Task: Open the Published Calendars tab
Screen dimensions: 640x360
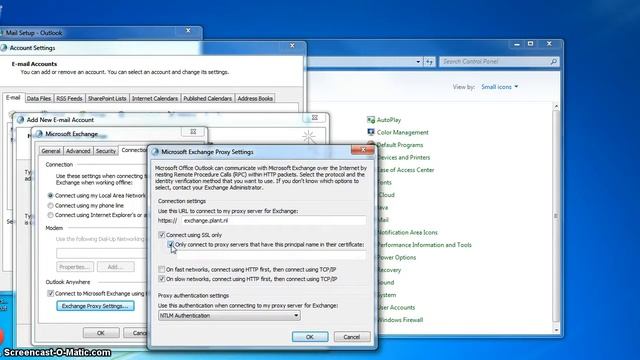Action: point(207,98)
